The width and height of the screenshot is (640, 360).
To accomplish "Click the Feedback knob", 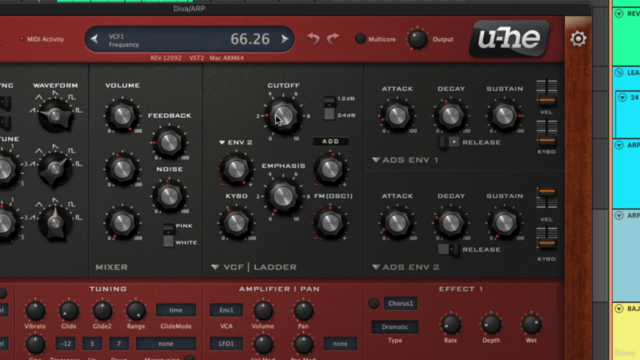I will 169,143.
